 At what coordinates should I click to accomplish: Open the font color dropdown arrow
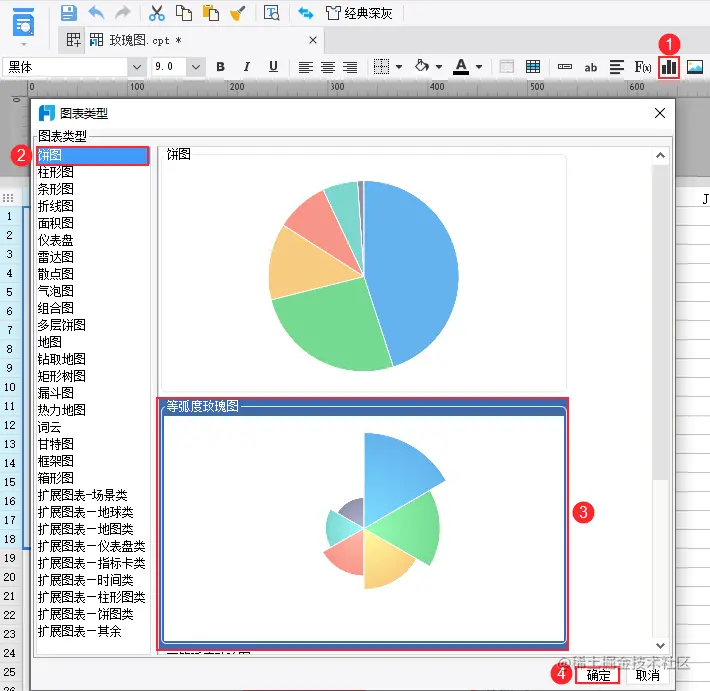(x=479, y=67)
